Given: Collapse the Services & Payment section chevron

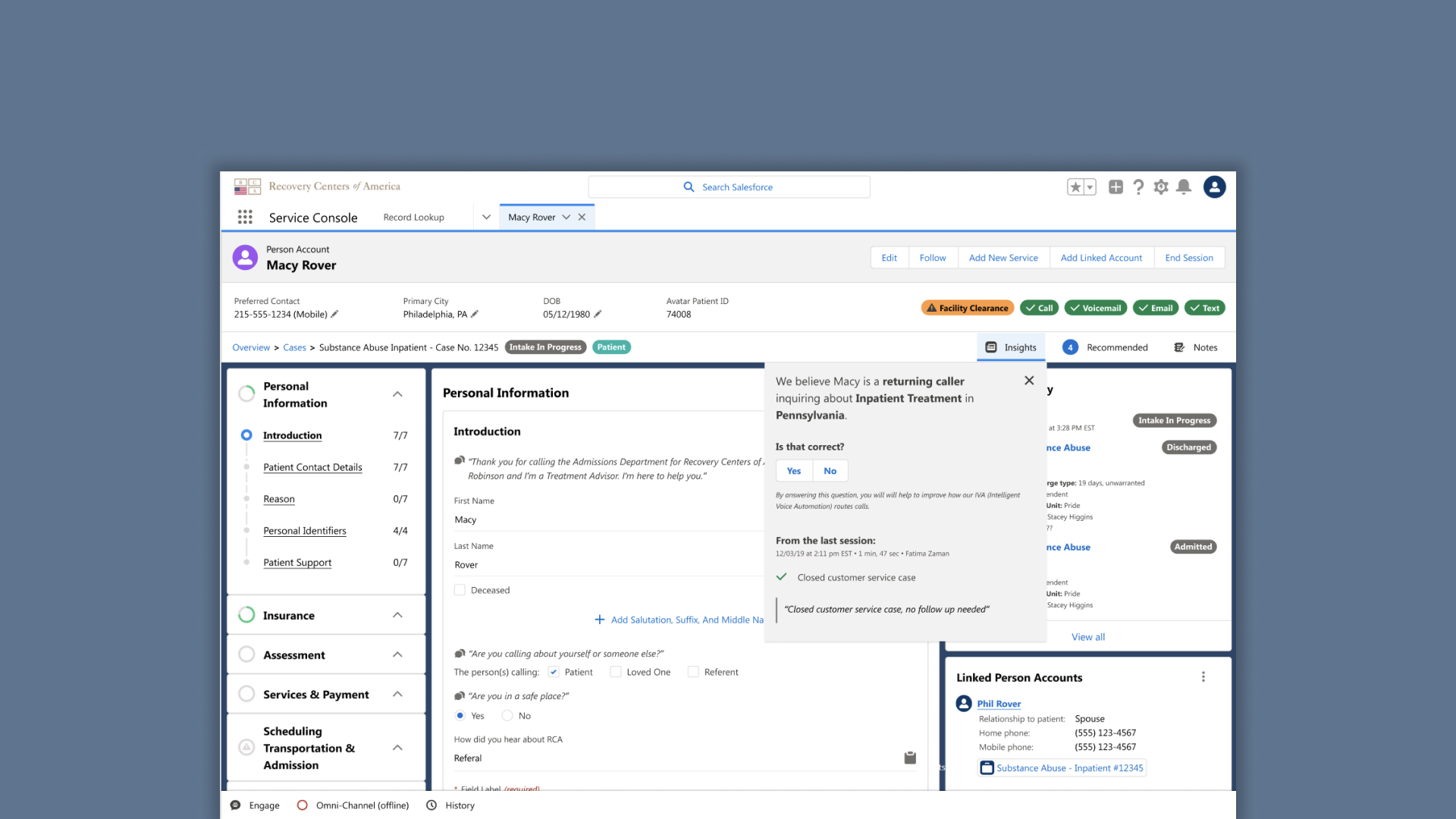Looking at the screenshot, I should click(x=397, y=694).
